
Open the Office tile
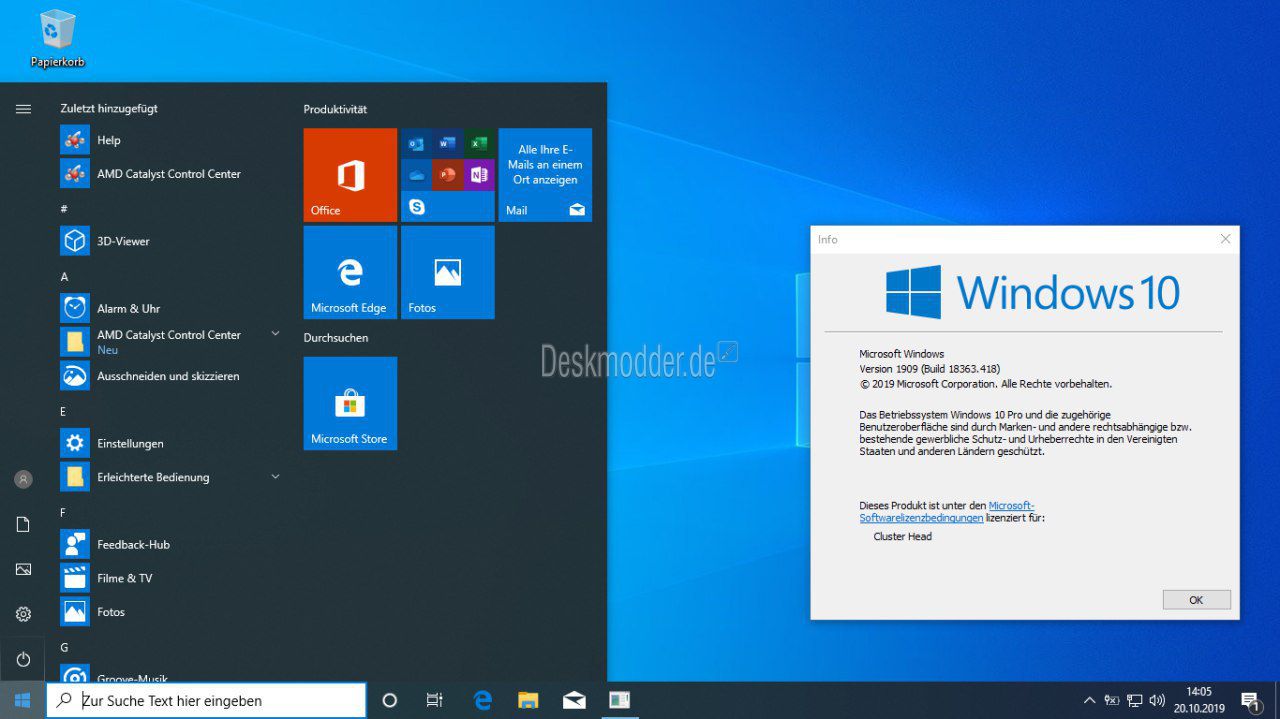pos(350,175)
